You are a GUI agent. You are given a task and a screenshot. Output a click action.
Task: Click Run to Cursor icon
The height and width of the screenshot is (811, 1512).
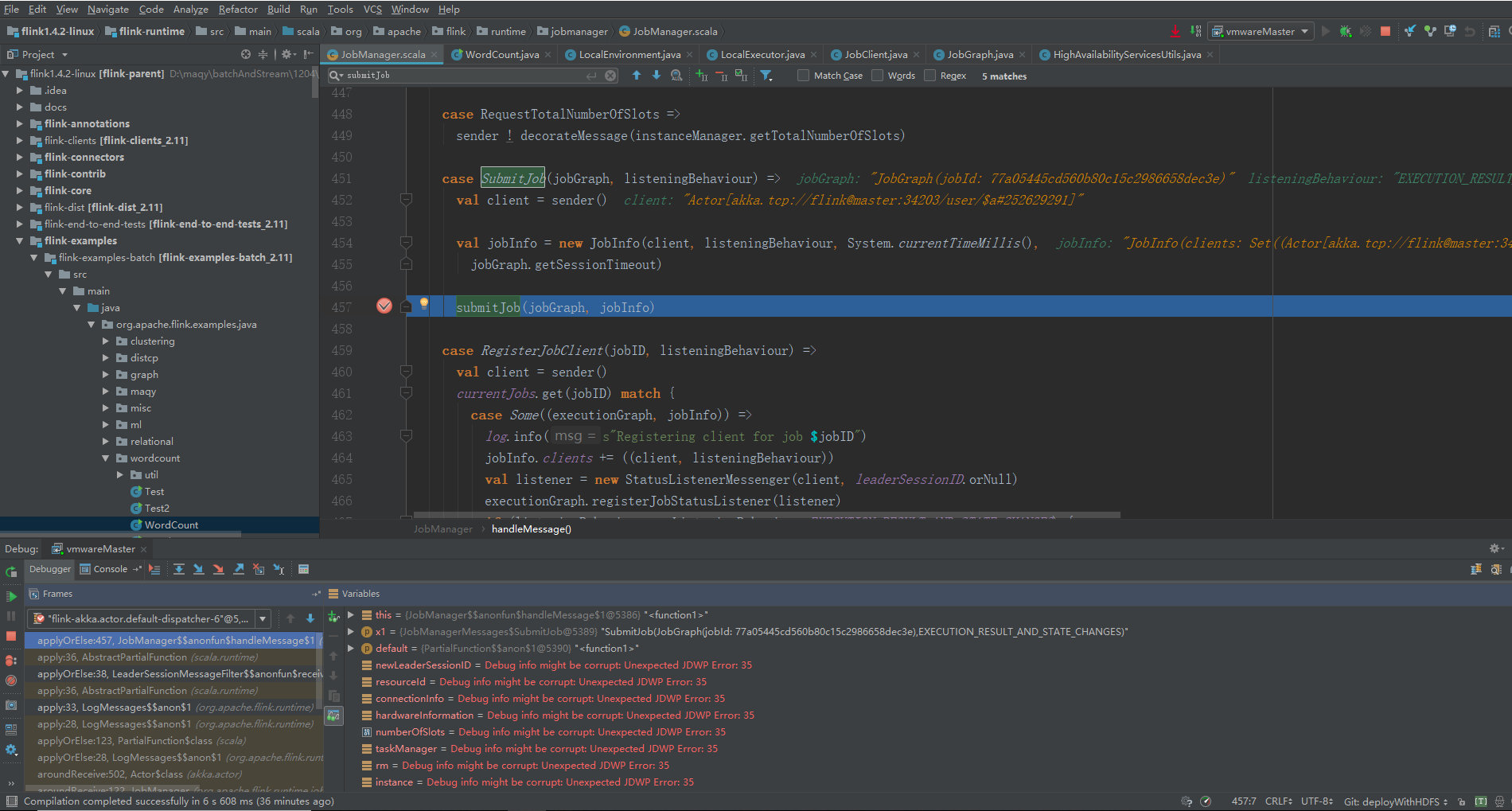tap(279, 569)
